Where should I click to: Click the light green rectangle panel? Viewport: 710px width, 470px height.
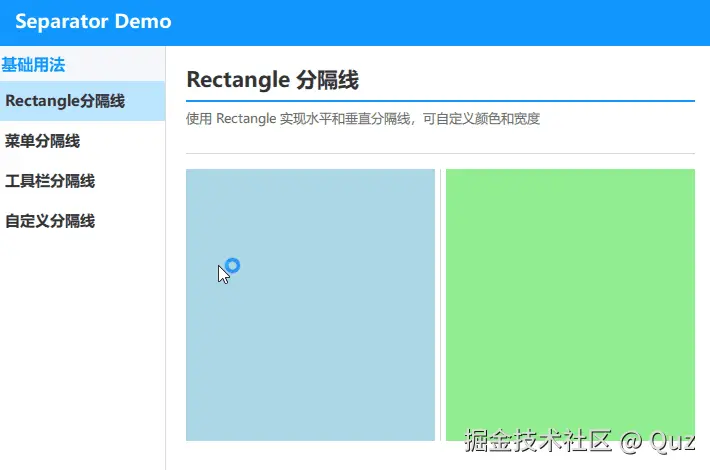coord(570,305)
